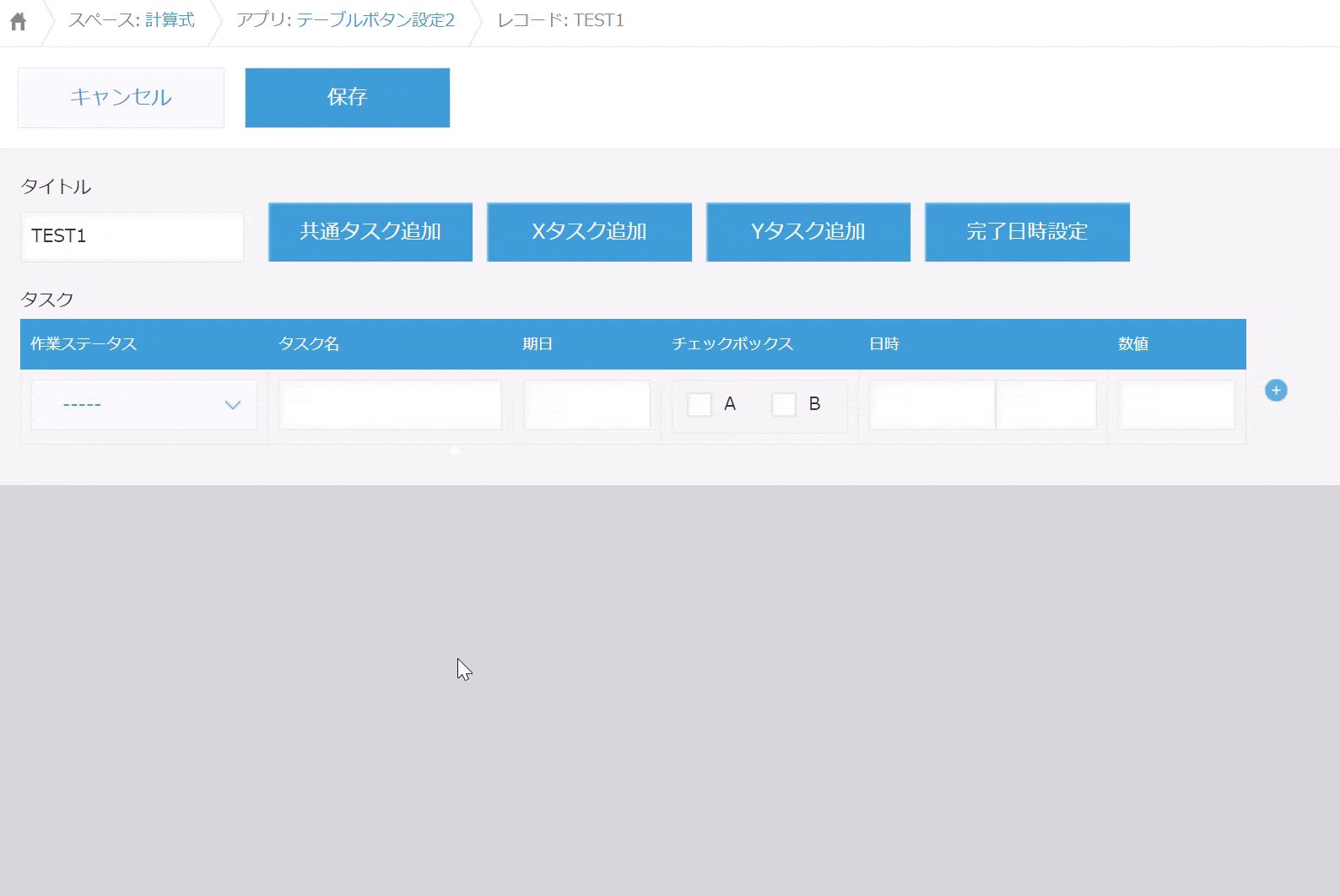The width and height of the screenshot is (1340, 896).
Task: Click the 完了日時設定 button
Action: (1027, 232)
